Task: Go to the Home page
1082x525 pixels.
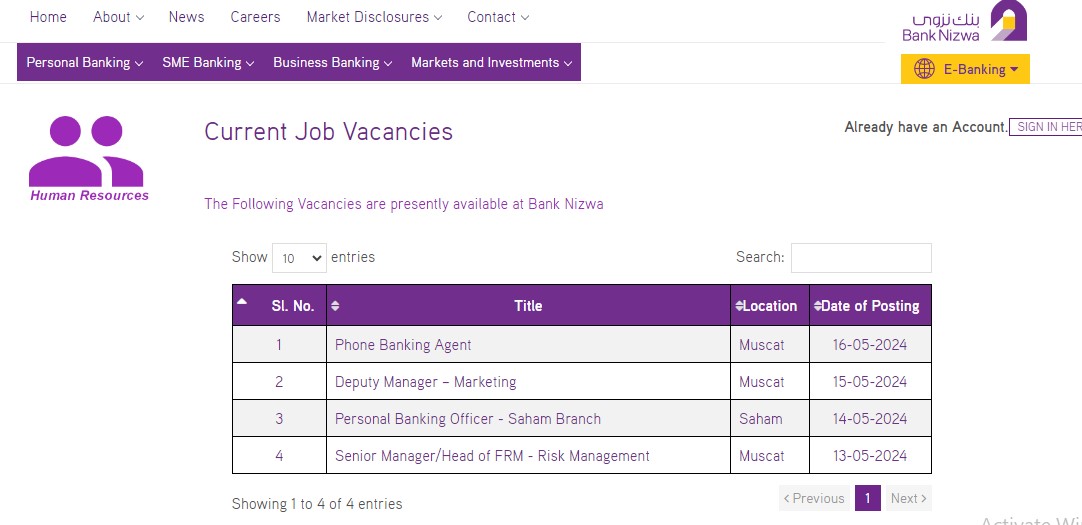Action: coord(48,17)
